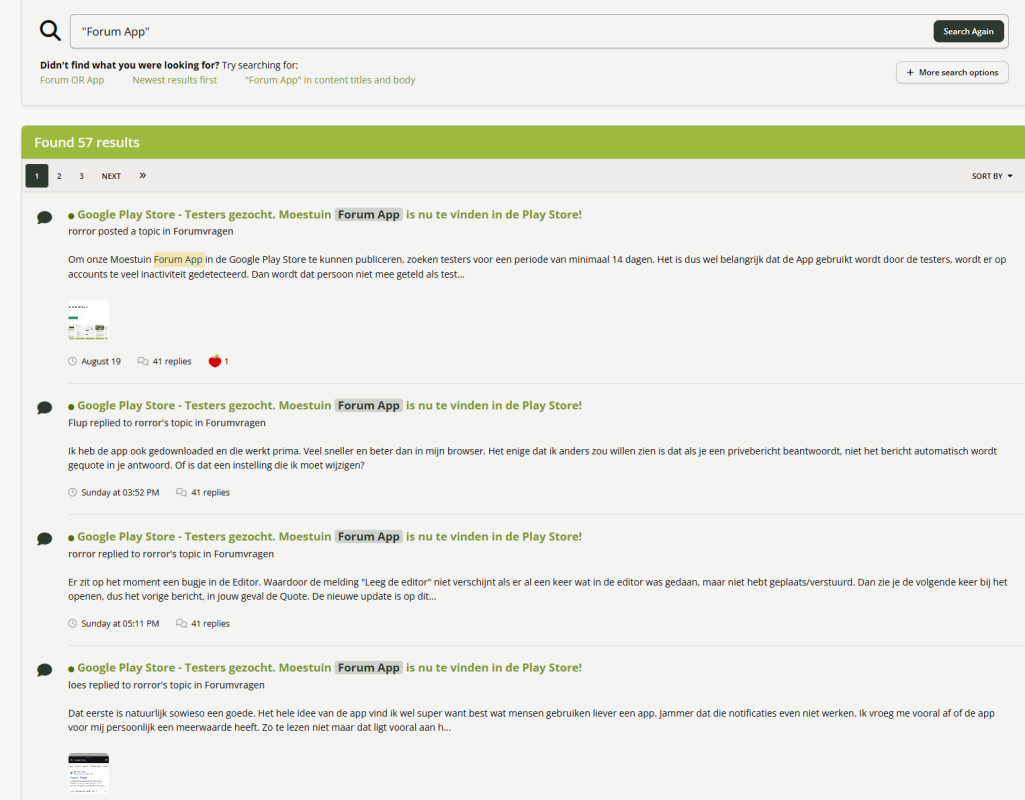Open the Sort By dropdown
This screenshot has height=800, width=1025.
[991, 176]
